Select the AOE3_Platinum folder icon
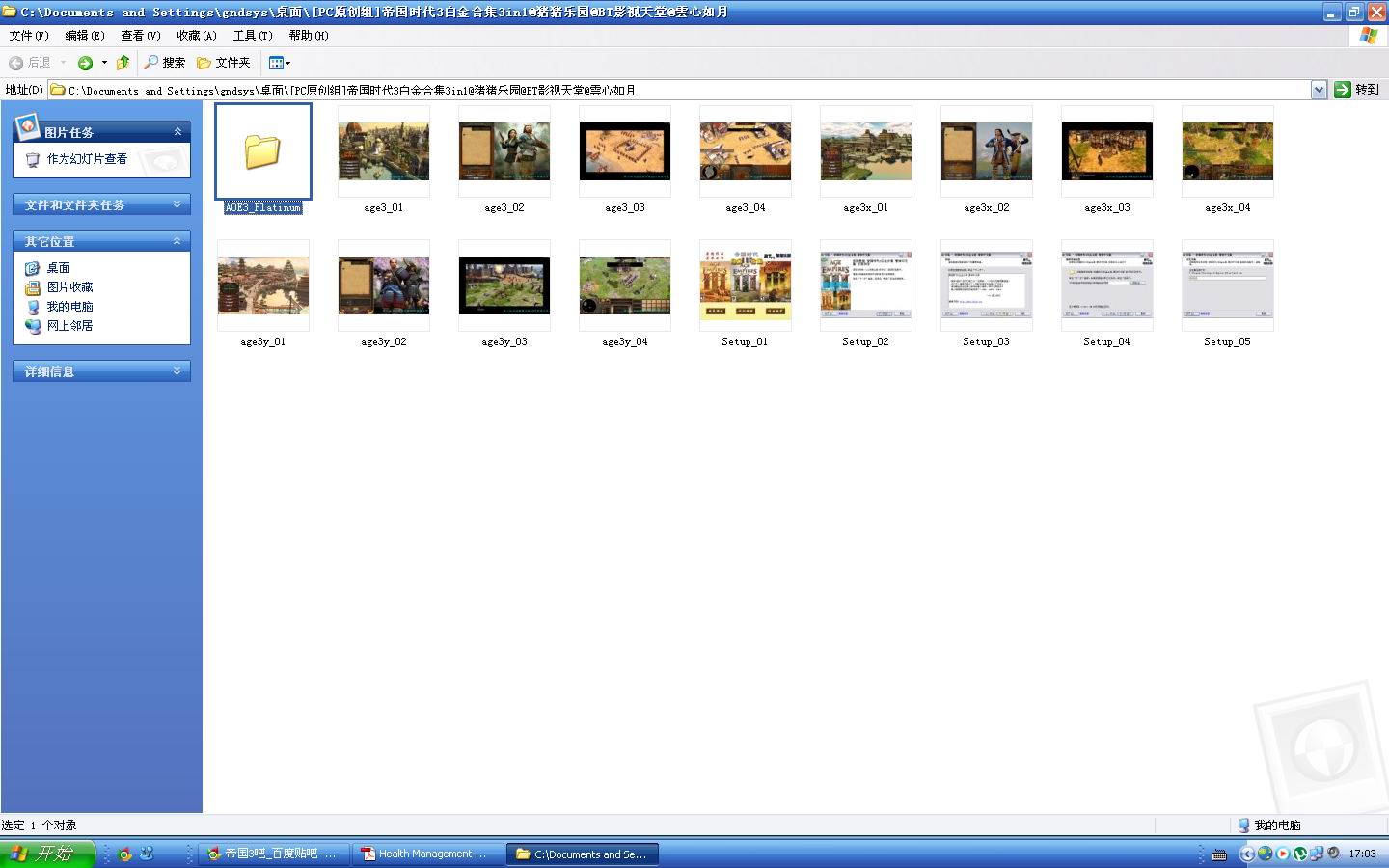Viewport: 1389px width, 868px height. (263, 151)
